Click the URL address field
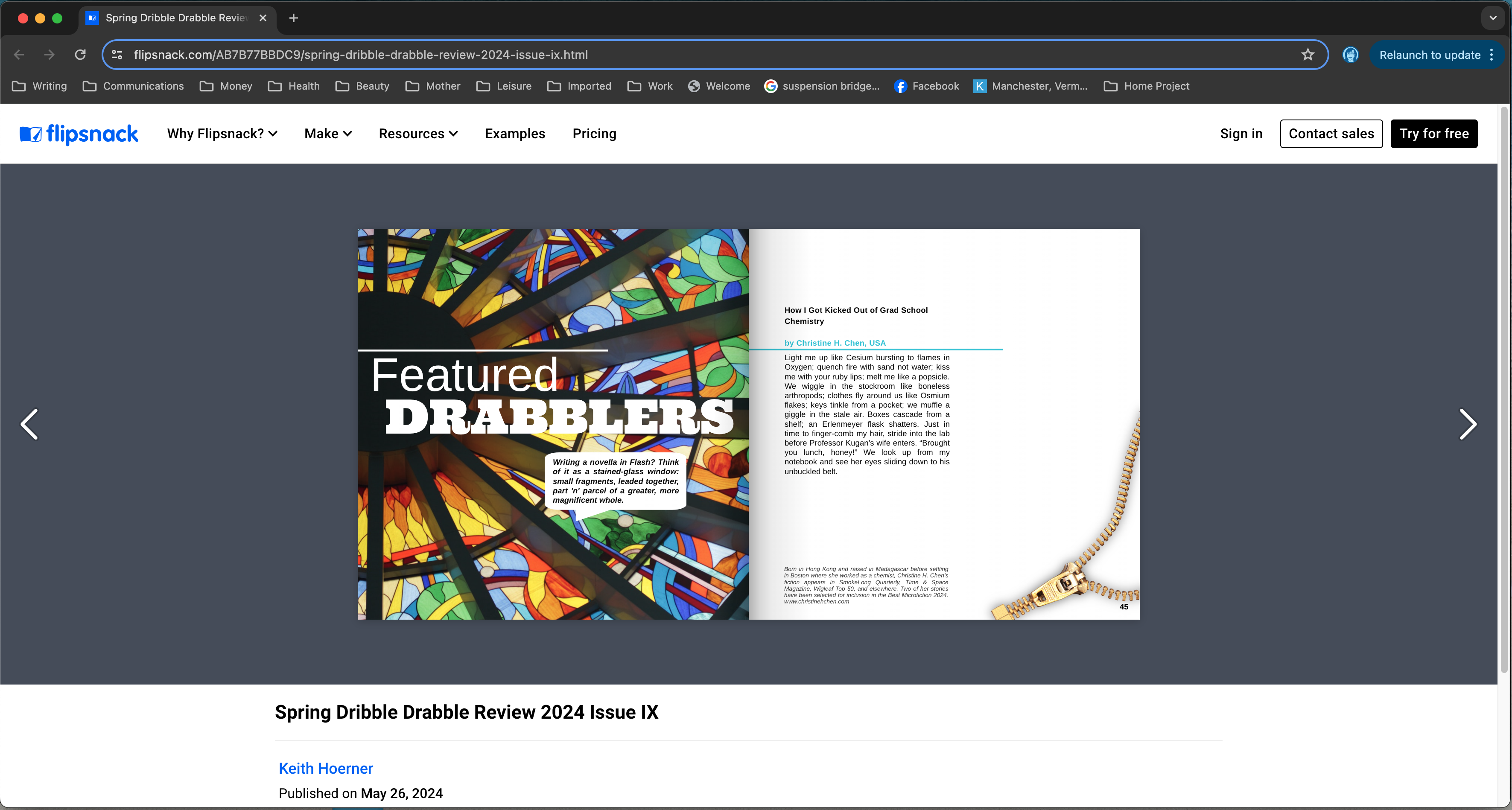 [x=704, y=55]
